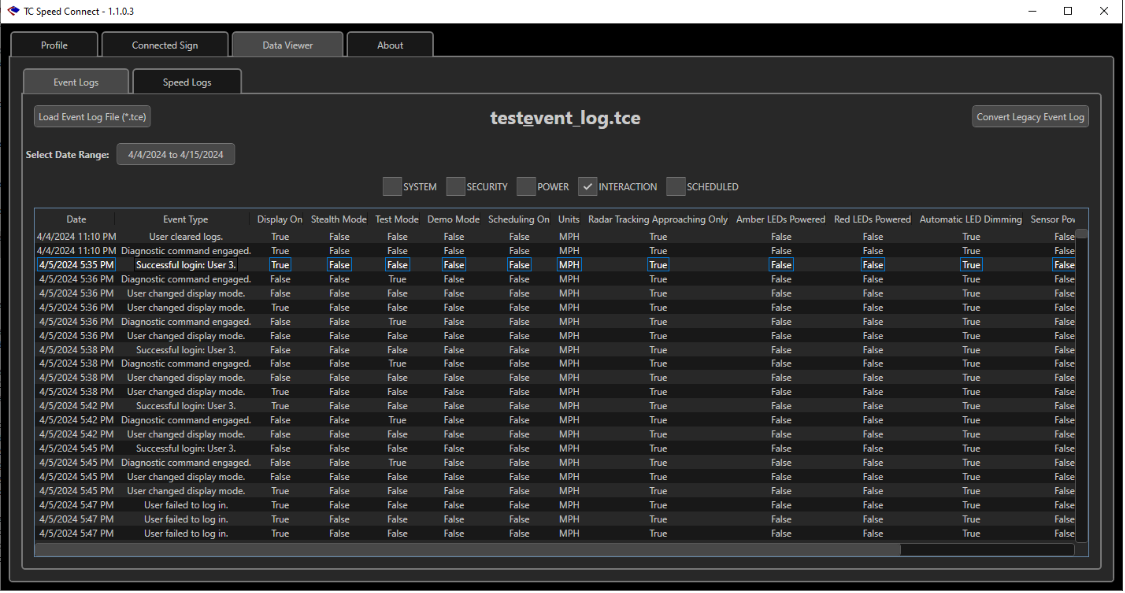Tick the SYSTEM filter checkbox
Image resolution: width=1125 pixels, height=593 pixels.
pos(392,187)
